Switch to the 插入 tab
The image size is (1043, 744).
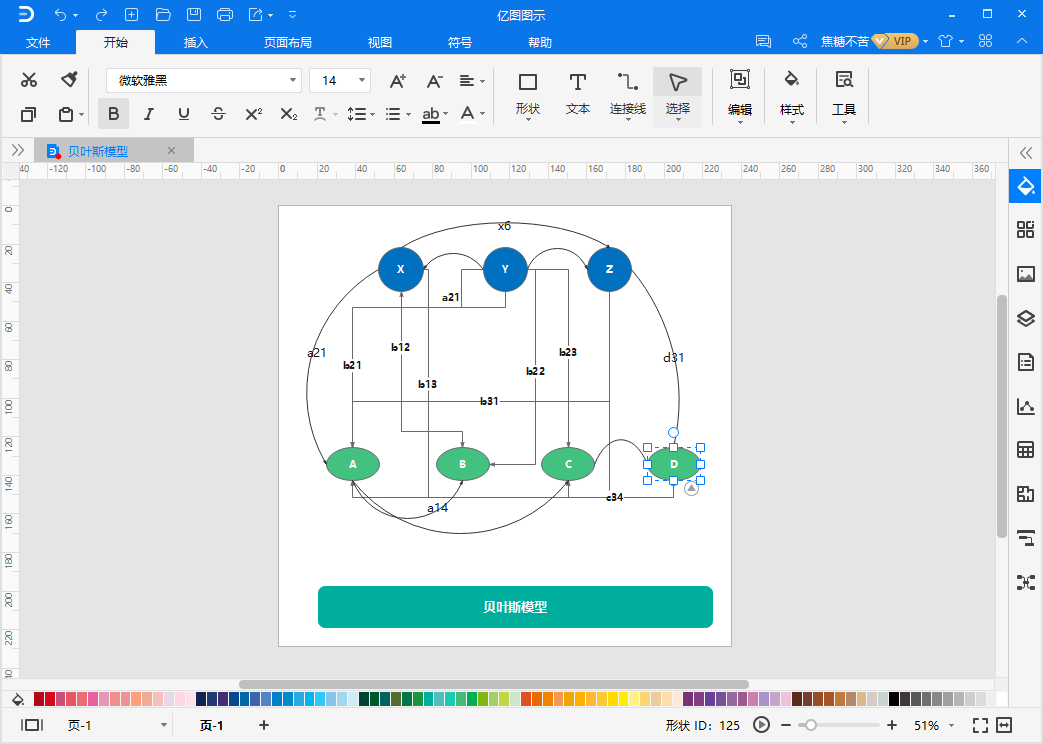coord(196,42)
